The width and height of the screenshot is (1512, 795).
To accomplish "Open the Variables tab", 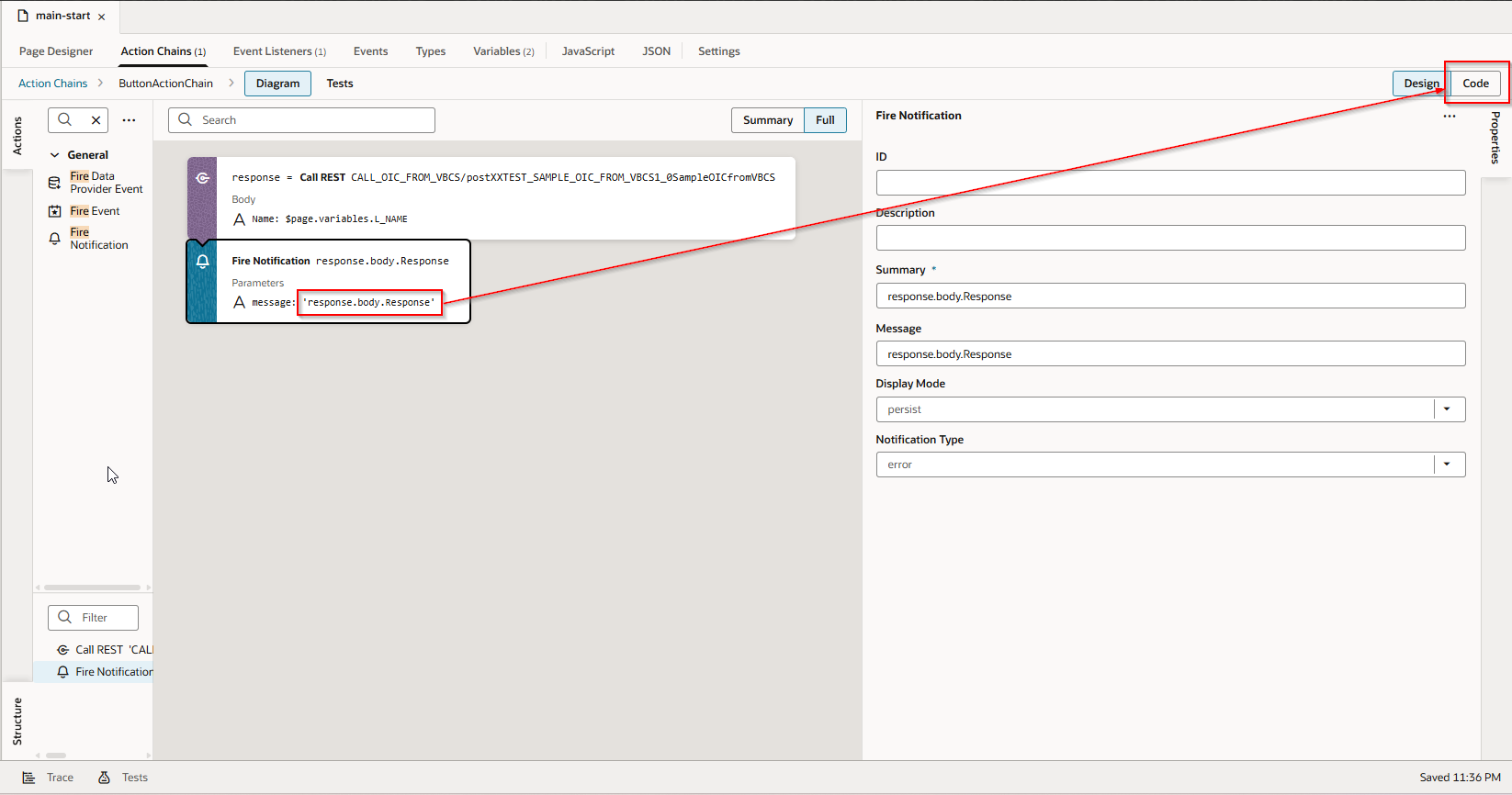I will [x=503, y=51].
